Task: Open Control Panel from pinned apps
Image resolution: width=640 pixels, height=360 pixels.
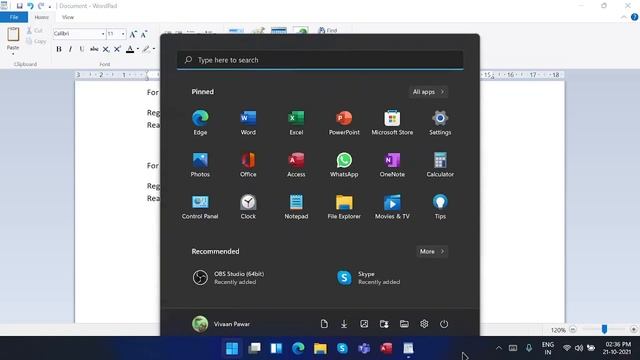Action: [x=200, y=207]
